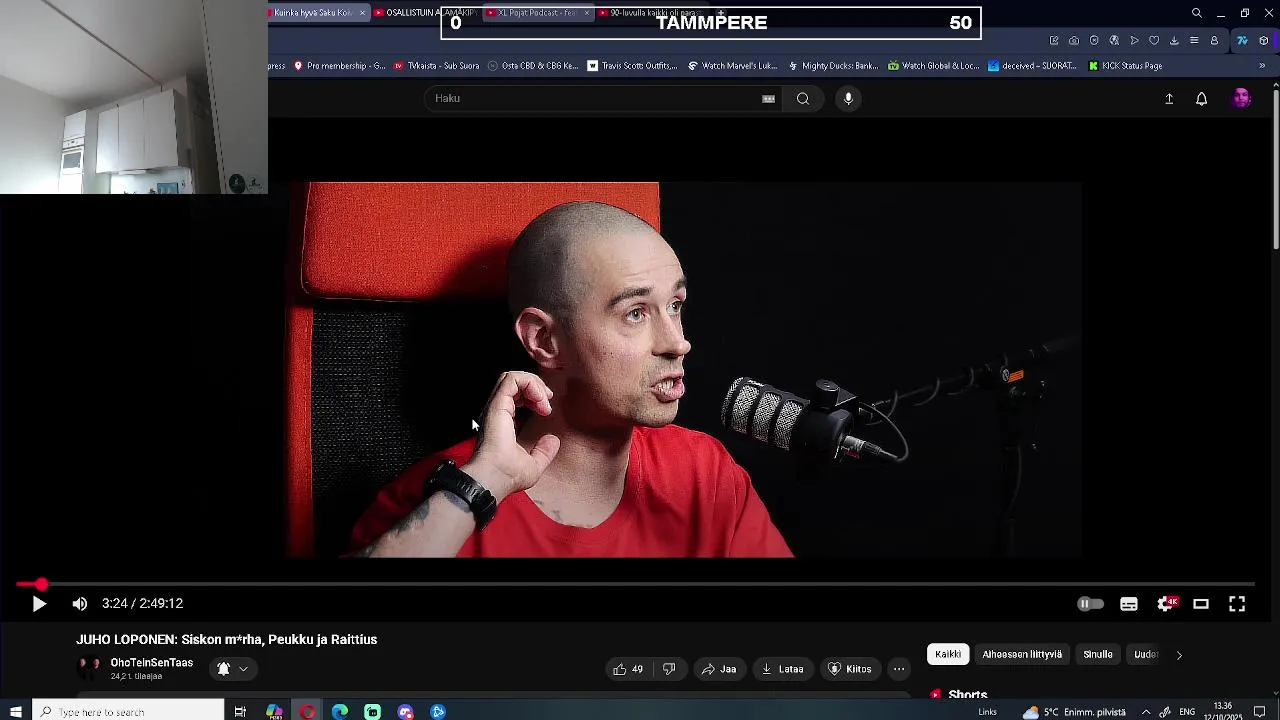Screen dimensions: 1280x720
Task: Open the deceived - SUORAT bookmark
Action: (x=1032, y=66)
